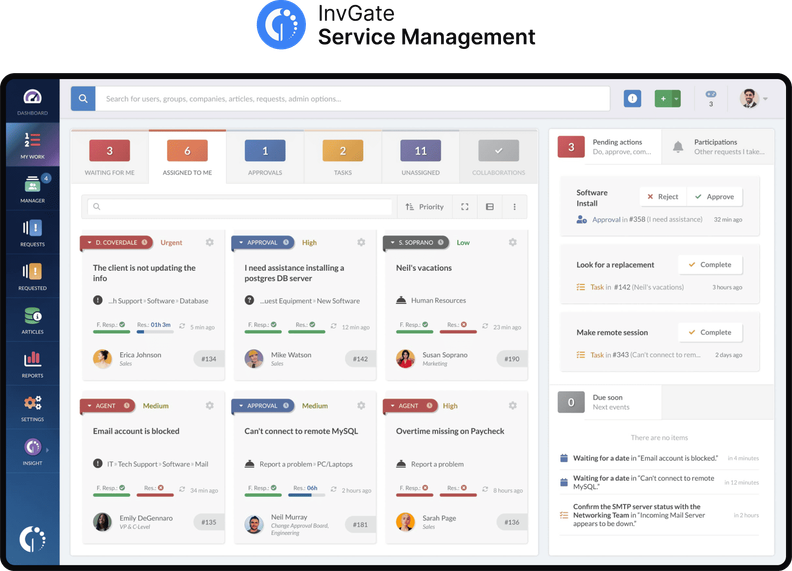792x571 pixels.
Task: Click resolution progress bar '06h' on MySQL card
Action: pos(307,495)
